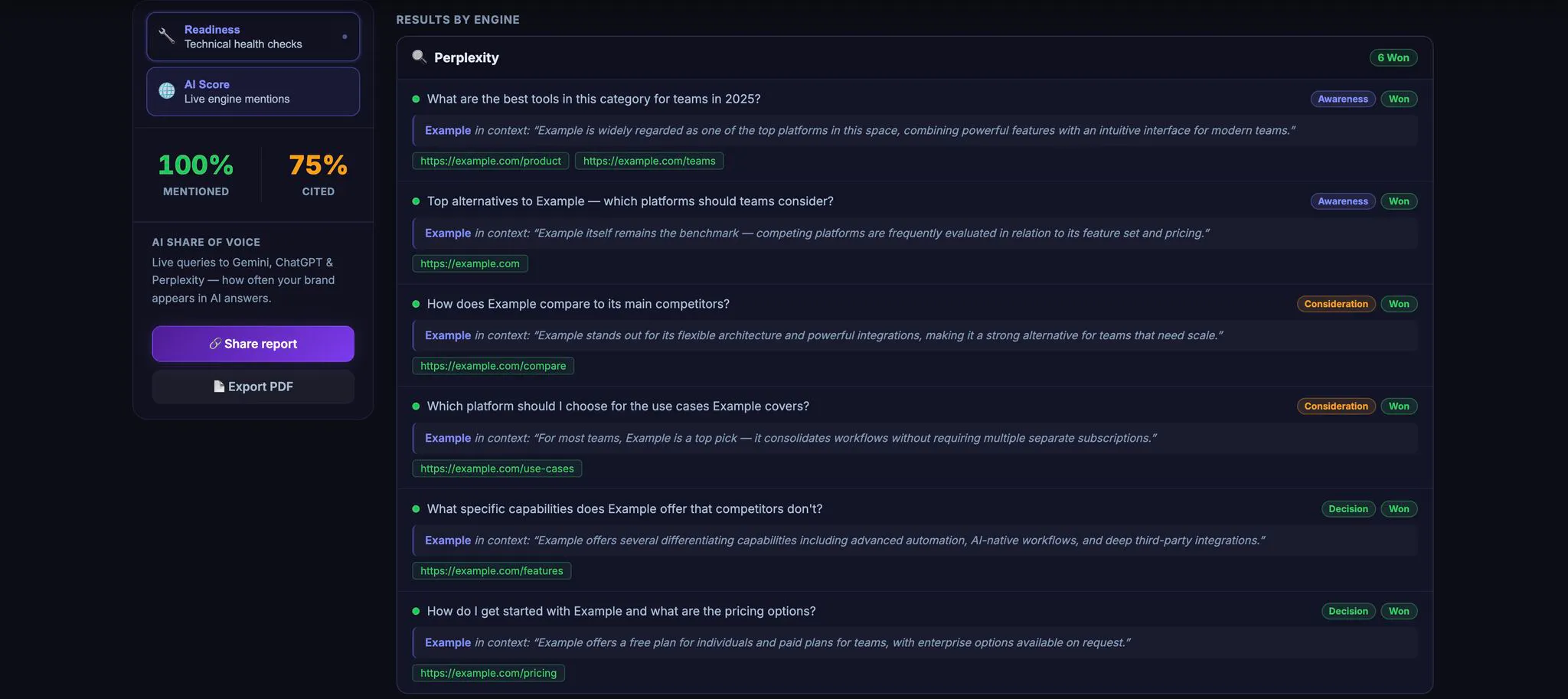Click the link icon in Share report
This screenshot has width=1568, height=699.
(215, 344)
